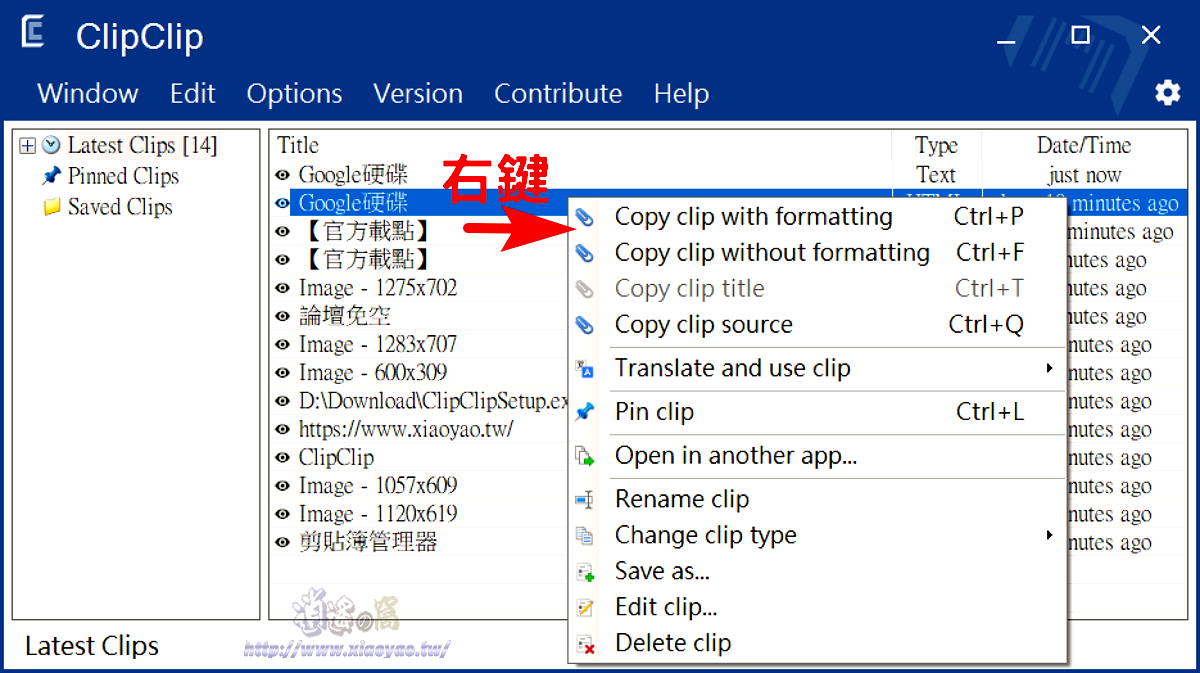Open the Help menu
This screenshot has width=1200, height=673.
coord(682,94)
